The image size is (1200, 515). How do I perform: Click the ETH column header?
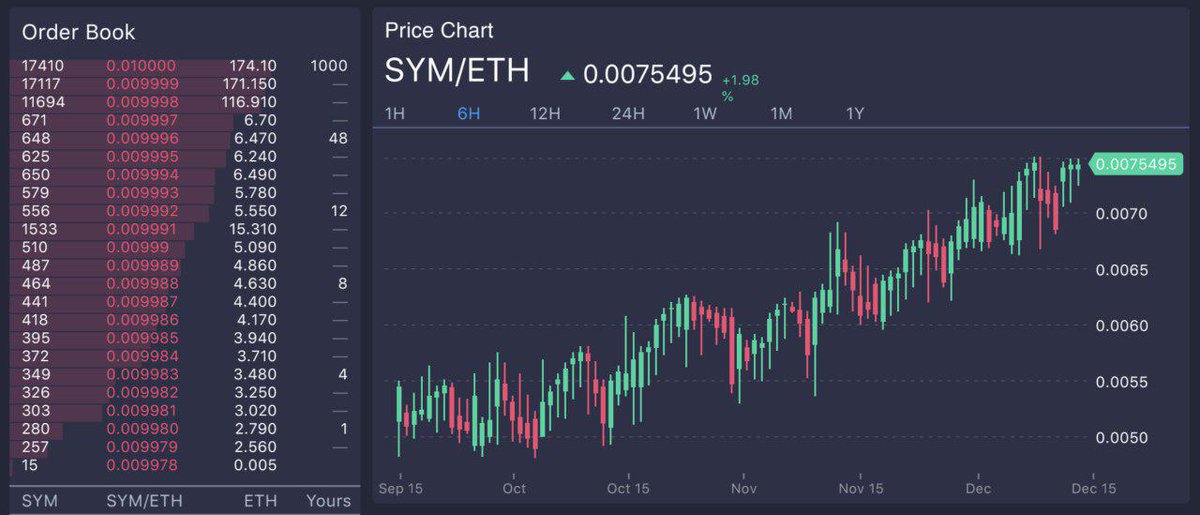click(260, 500)
